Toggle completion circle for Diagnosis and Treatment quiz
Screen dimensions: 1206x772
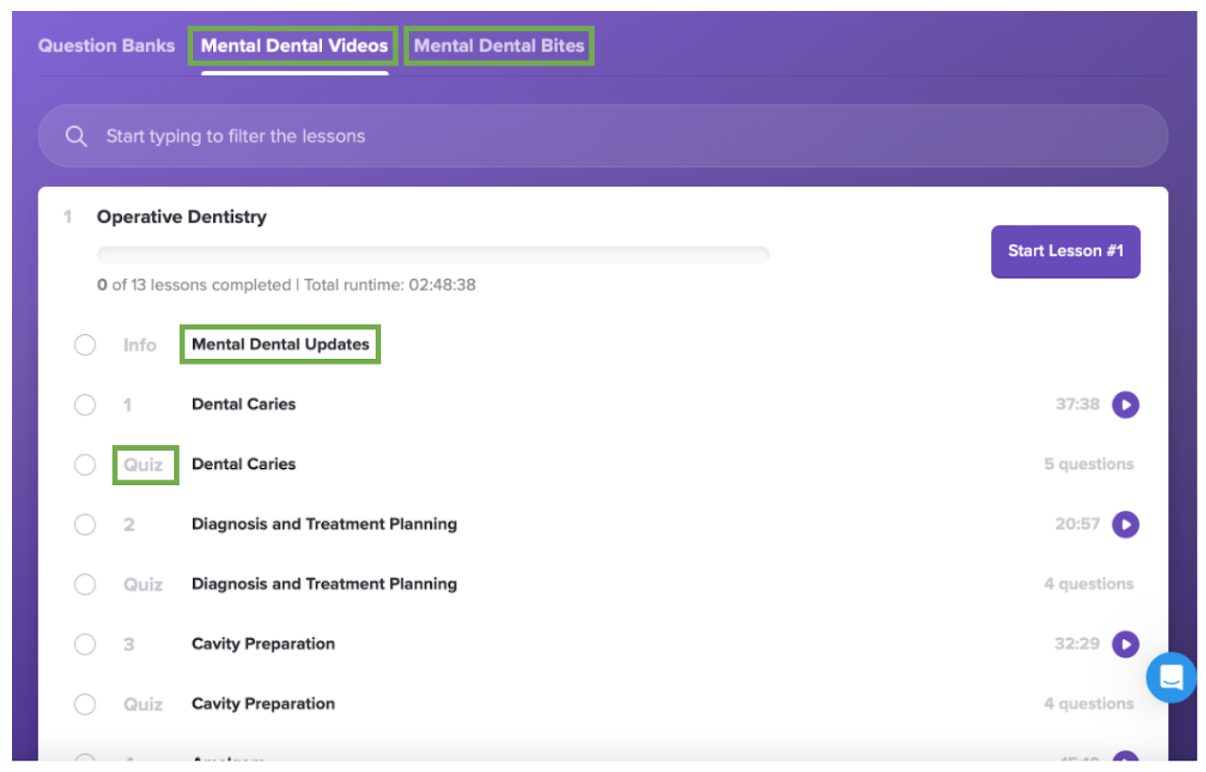(x=85, y=584)
